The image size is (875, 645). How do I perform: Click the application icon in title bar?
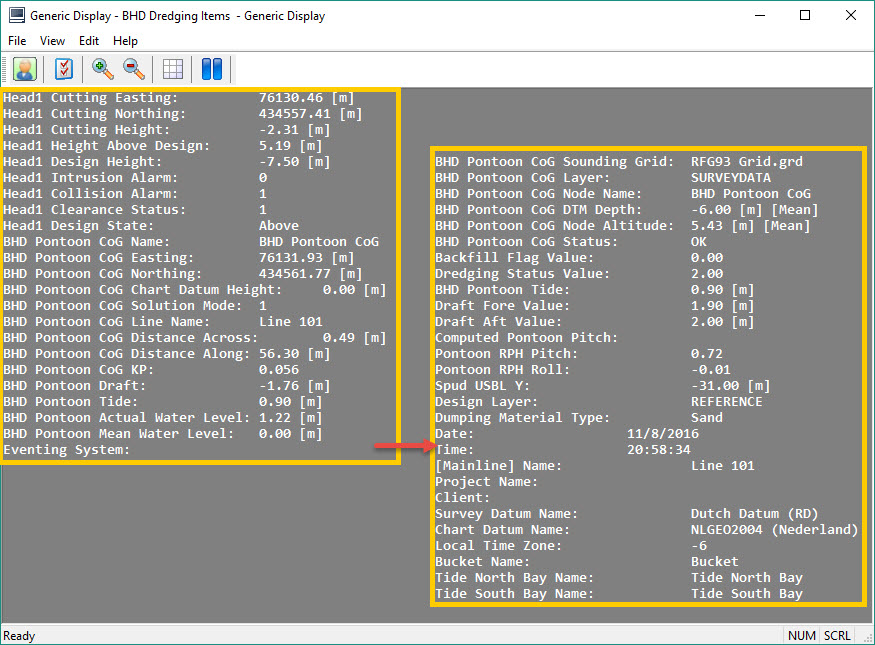(x=16, y=16)
